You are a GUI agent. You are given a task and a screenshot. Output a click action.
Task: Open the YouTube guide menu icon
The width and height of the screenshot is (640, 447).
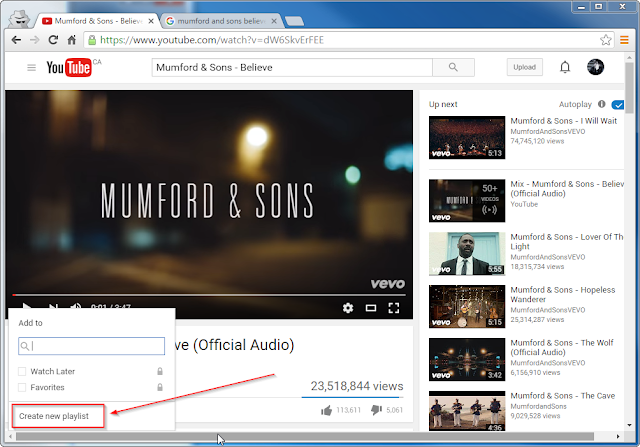31,67
